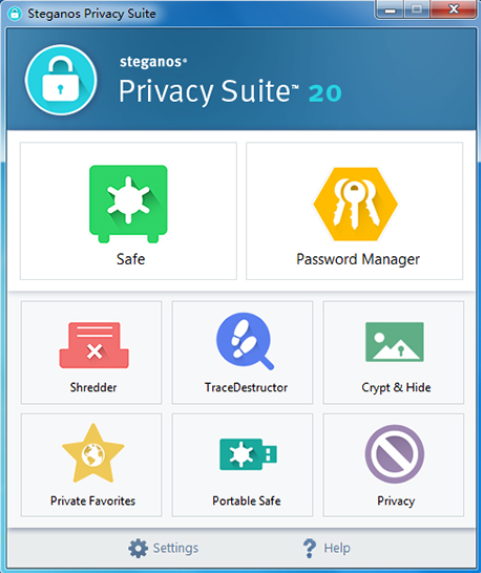Click the Settings text label
The image size is (481, 573).
(x=175, y=548)
